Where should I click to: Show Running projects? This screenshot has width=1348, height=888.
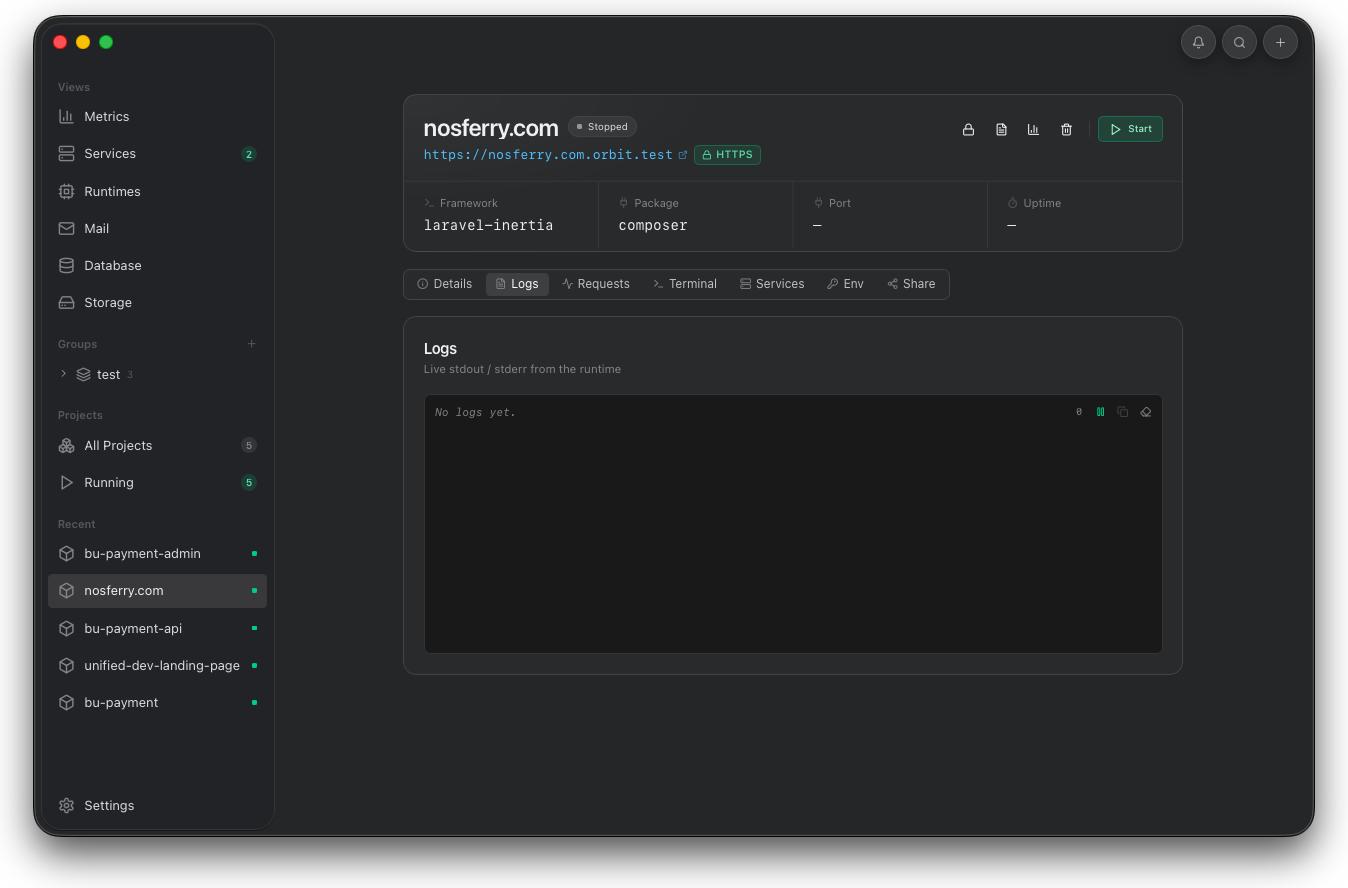[157, 482]
